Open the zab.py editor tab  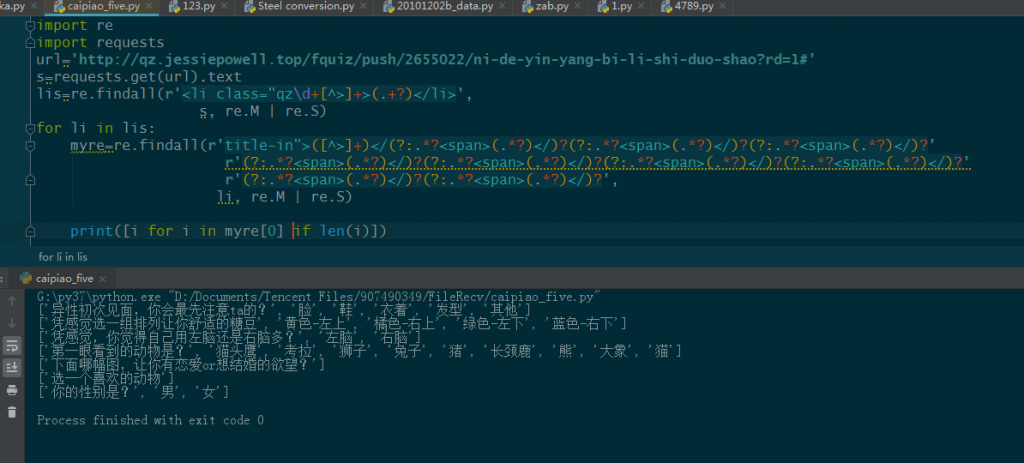point(550,7)
